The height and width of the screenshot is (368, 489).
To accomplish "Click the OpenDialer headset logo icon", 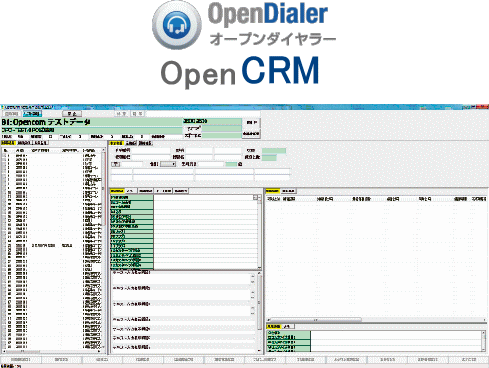I will [177, 25].
